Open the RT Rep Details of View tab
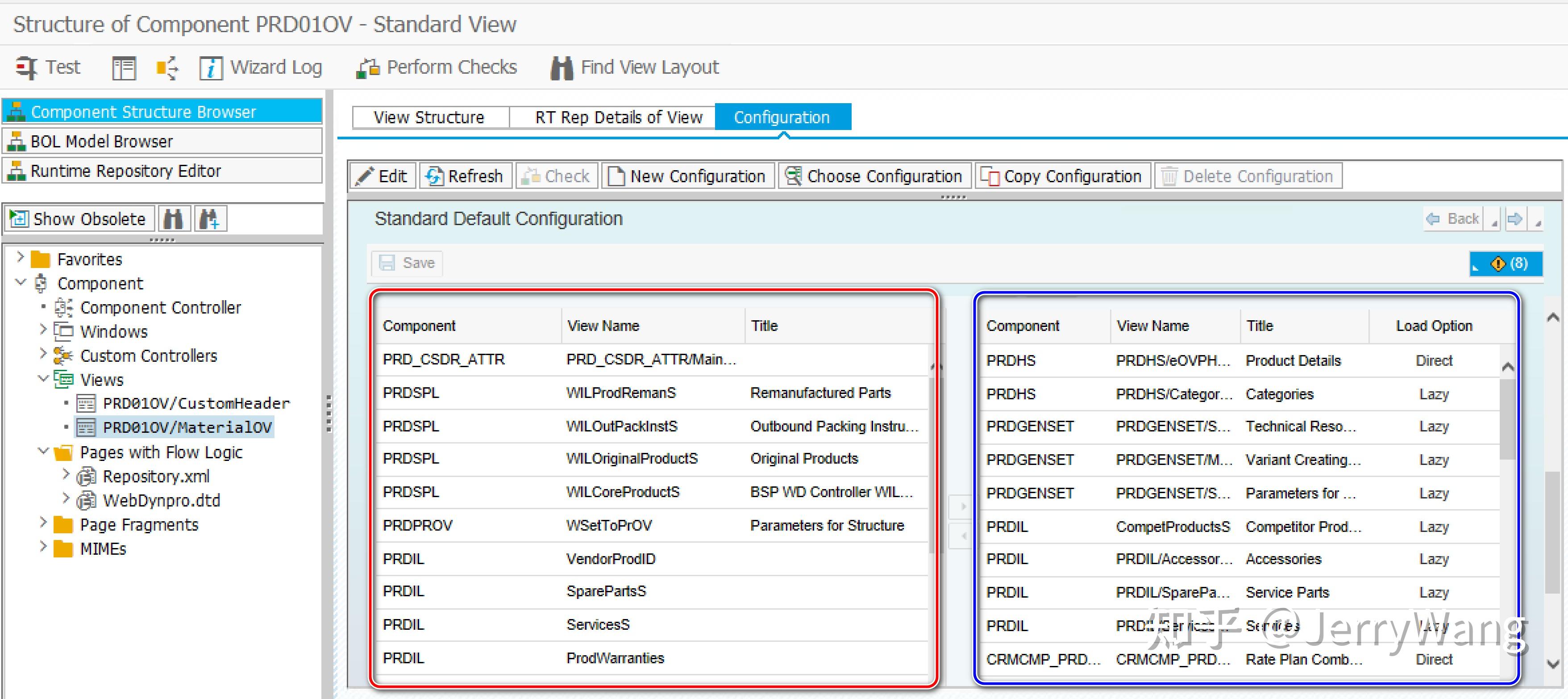 pyautogui.click(x=619, y=117)
